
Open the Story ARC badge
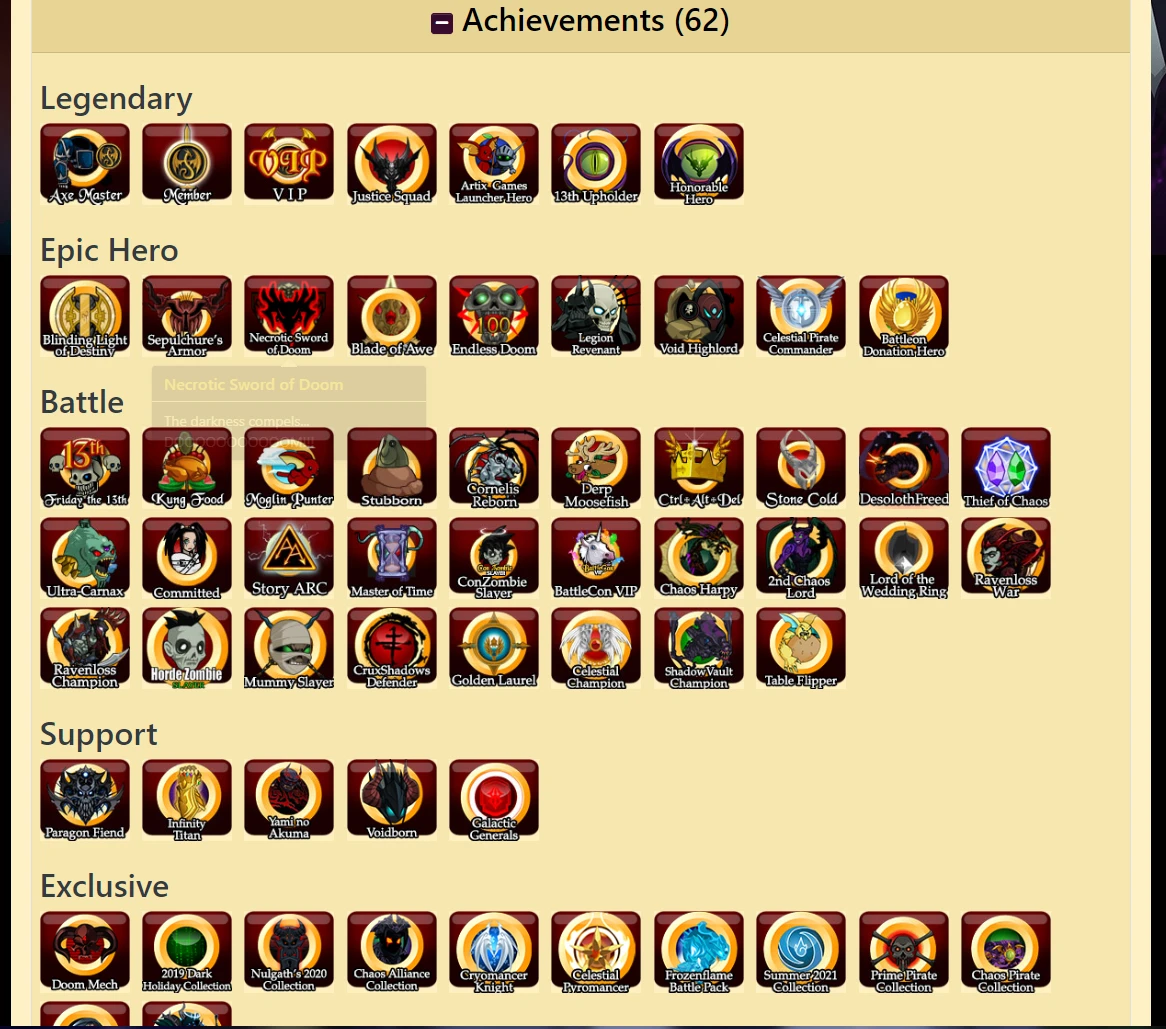(289, 558)
